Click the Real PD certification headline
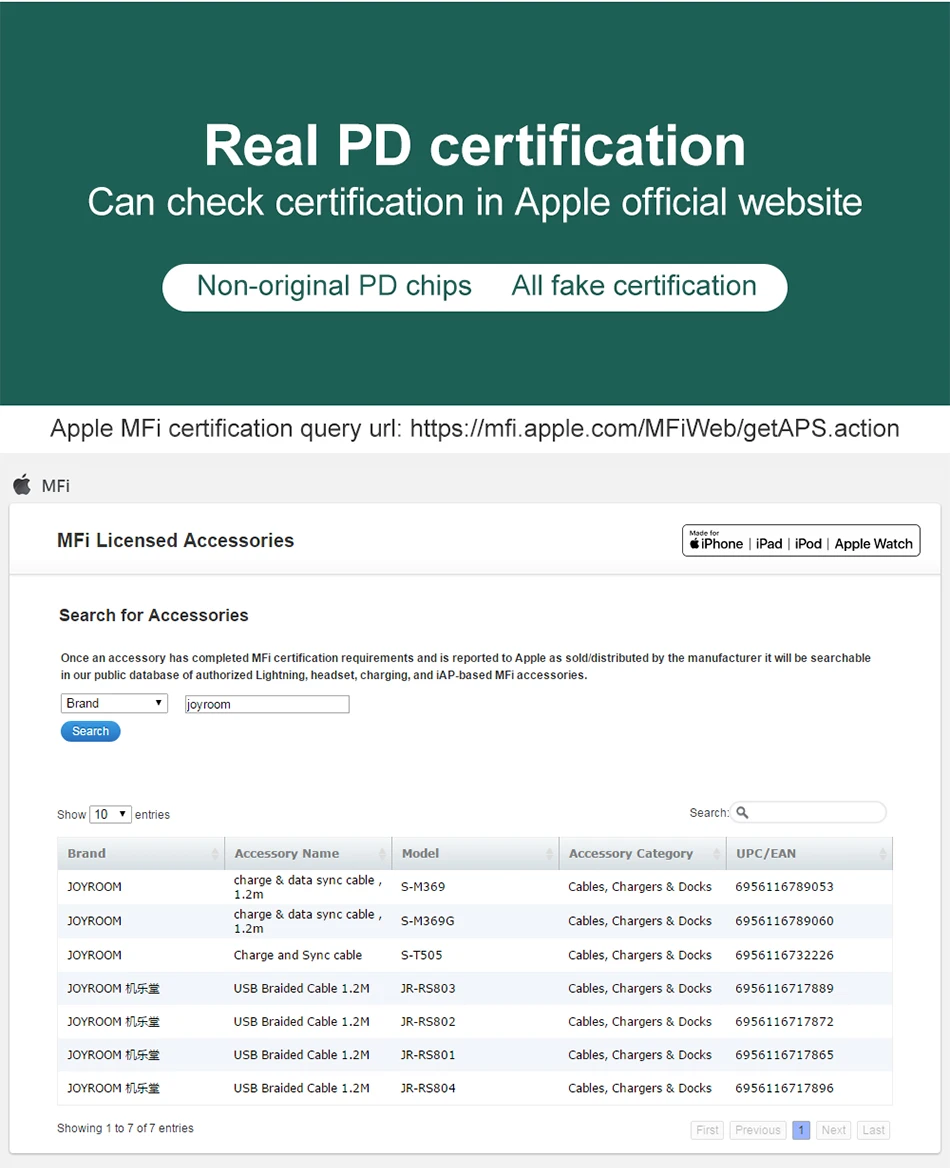This screenshot has width=950, height=1168. (x=475, y=145)
